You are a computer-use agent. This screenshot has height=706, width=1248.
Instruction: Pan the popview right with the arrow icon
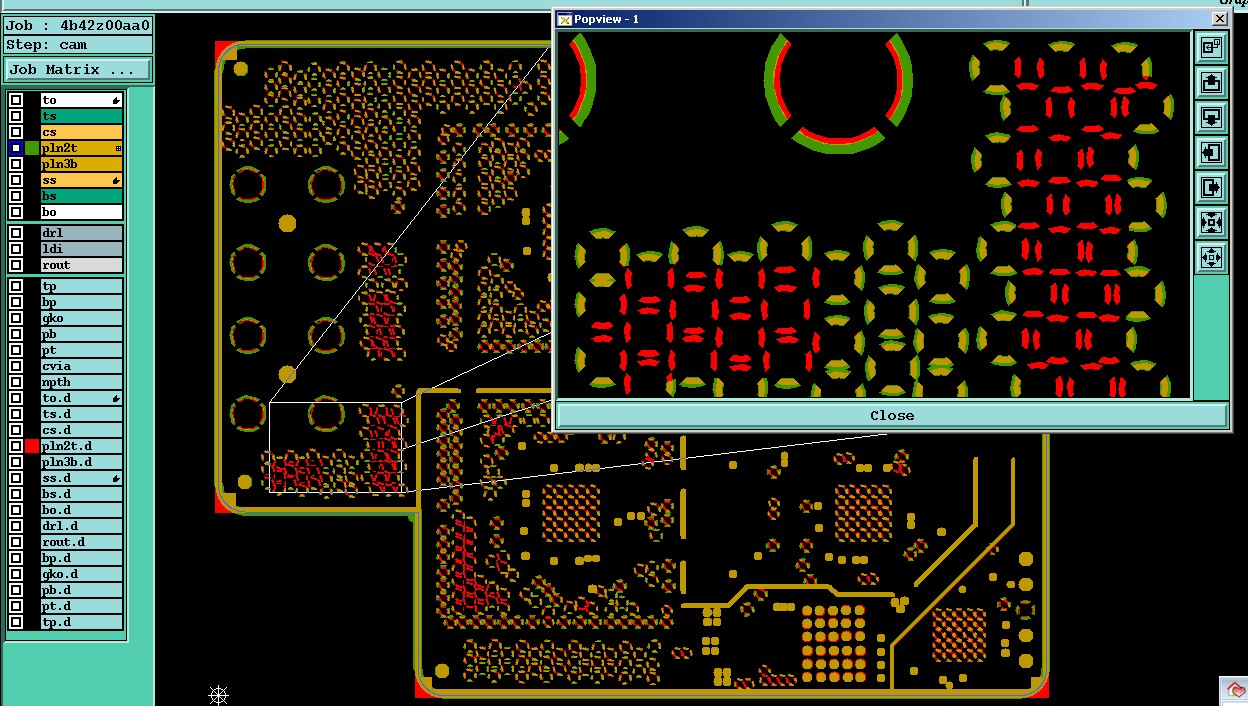tap(1211, 187)
